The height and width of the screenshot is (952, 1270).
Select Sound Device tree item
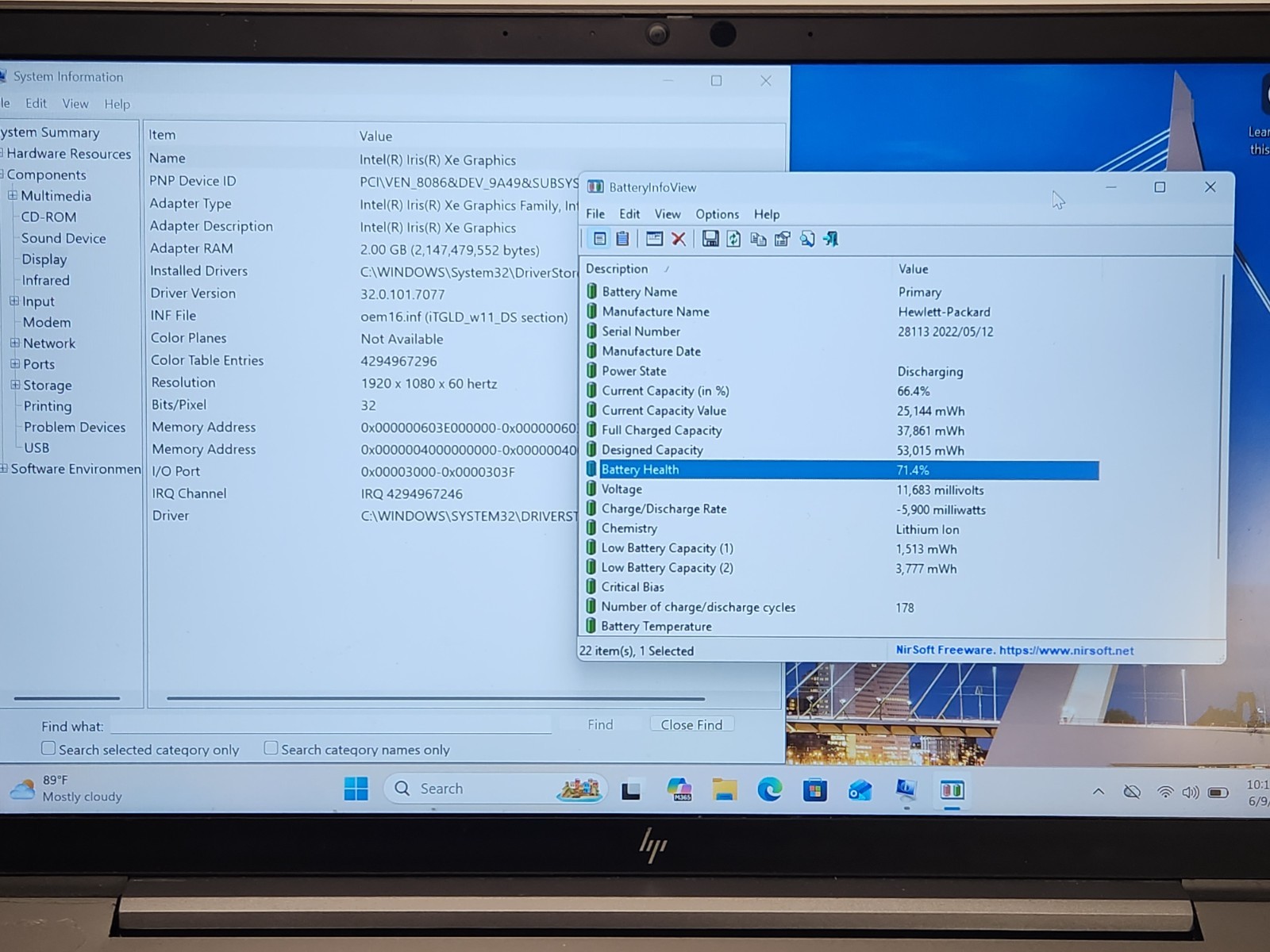click(63, 238)
